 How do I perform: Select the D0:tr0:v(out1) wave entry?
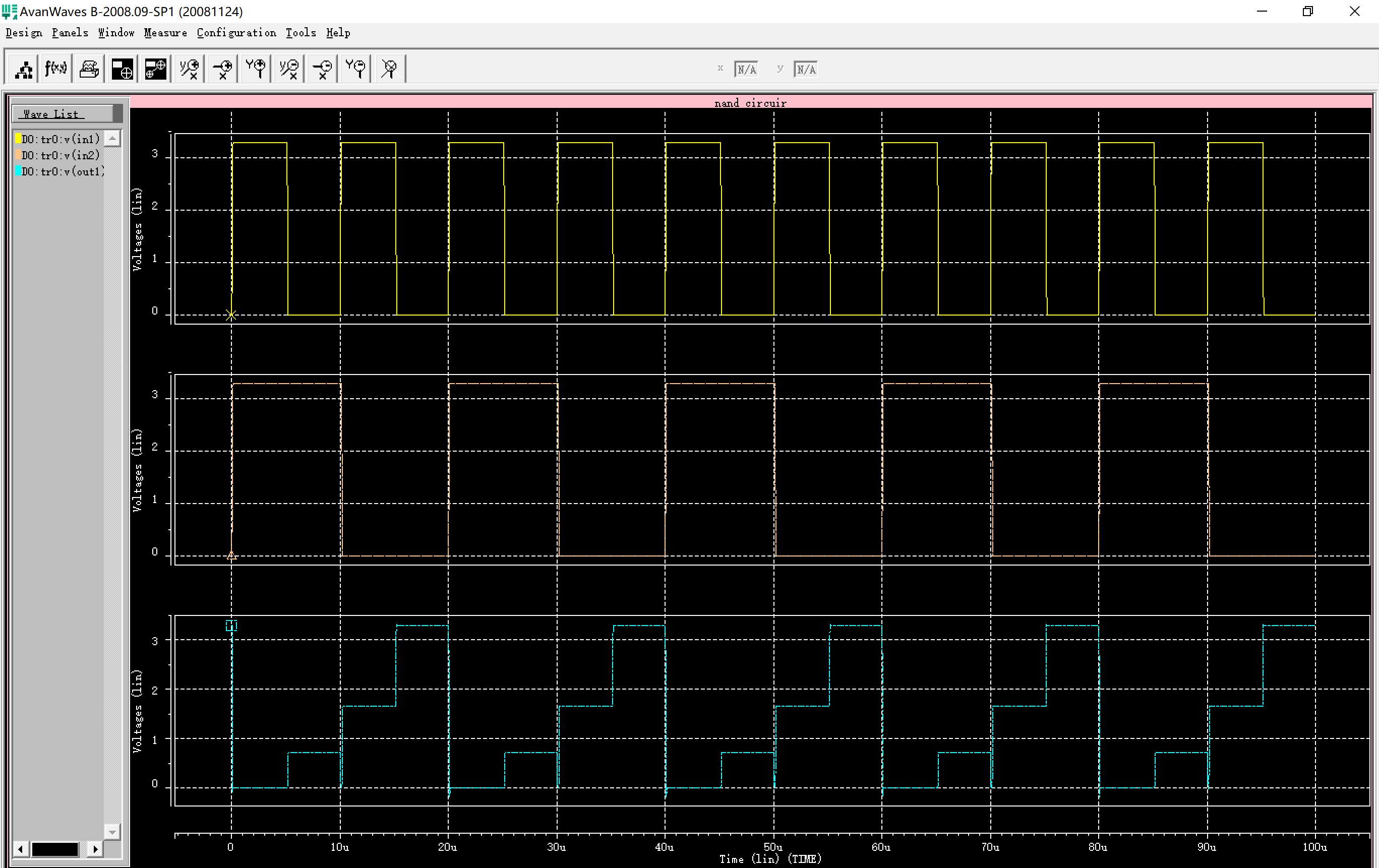60,171
